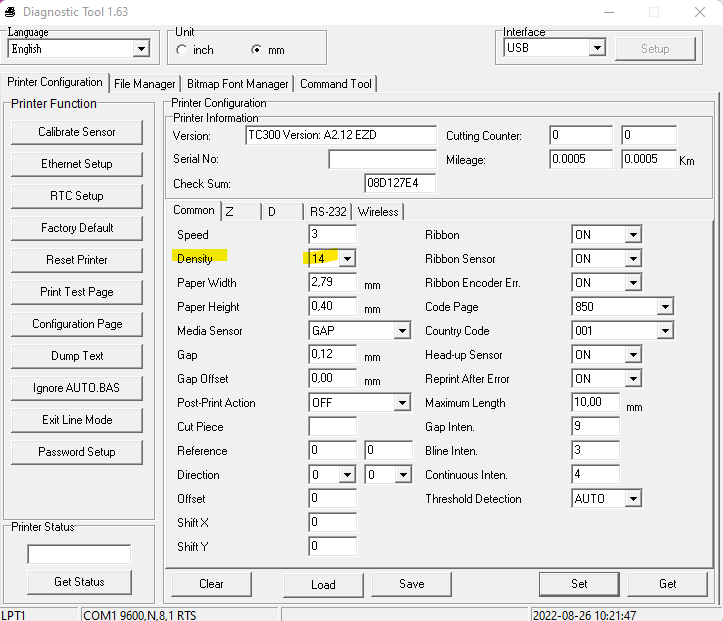Viewport: 723px width, 621px height.
Task: Click the Interface Setup button
Action: (x=655, y=49)
